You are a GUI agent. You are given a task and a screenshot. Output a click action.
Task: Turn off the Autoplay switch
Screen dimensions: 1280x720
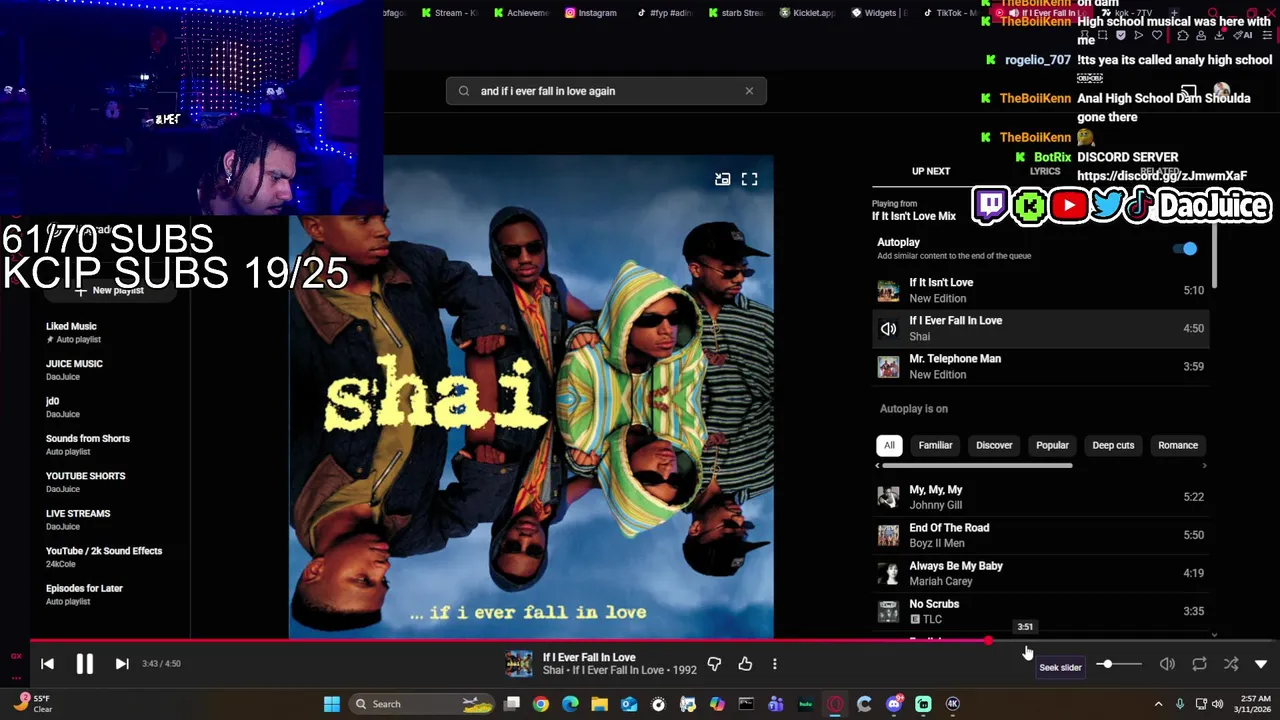(x=1185, y=249)
